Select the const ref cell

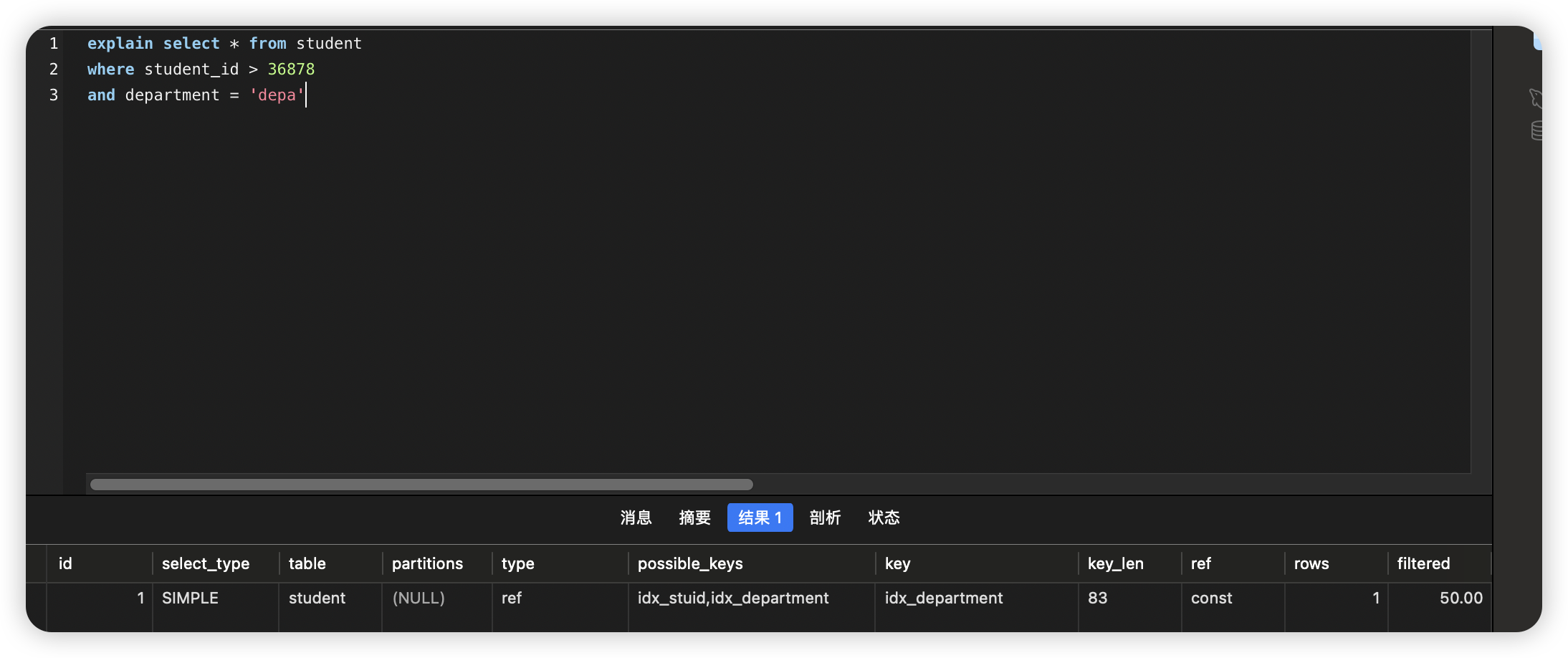[1233, 598]
